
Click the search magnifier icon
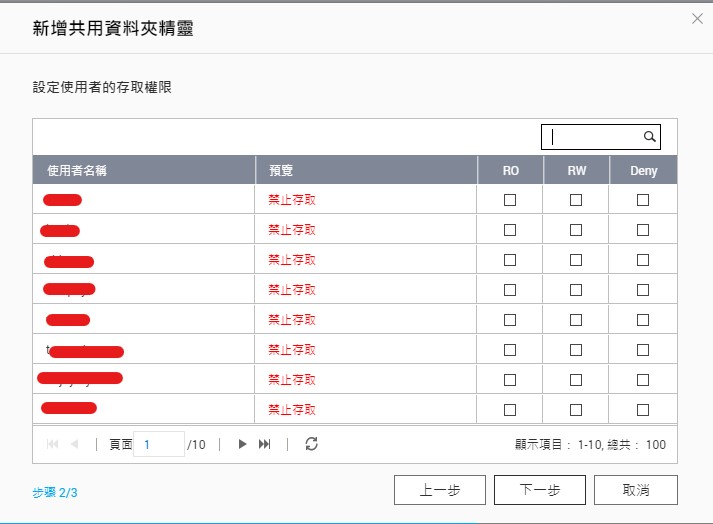click(x=649, y=137)
